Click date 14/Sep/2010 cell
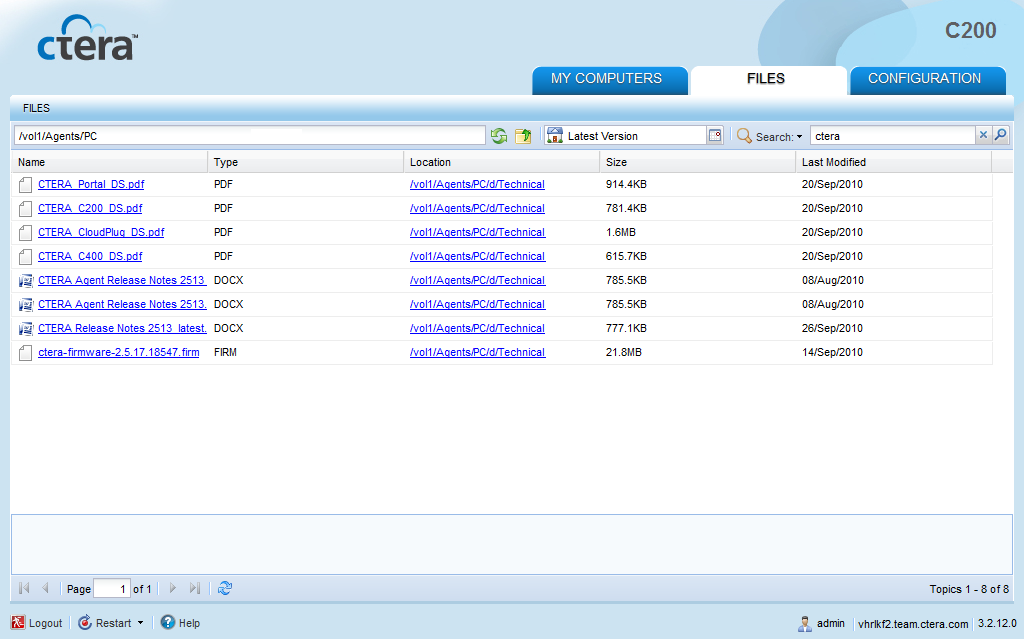 (x=832, y=352)
